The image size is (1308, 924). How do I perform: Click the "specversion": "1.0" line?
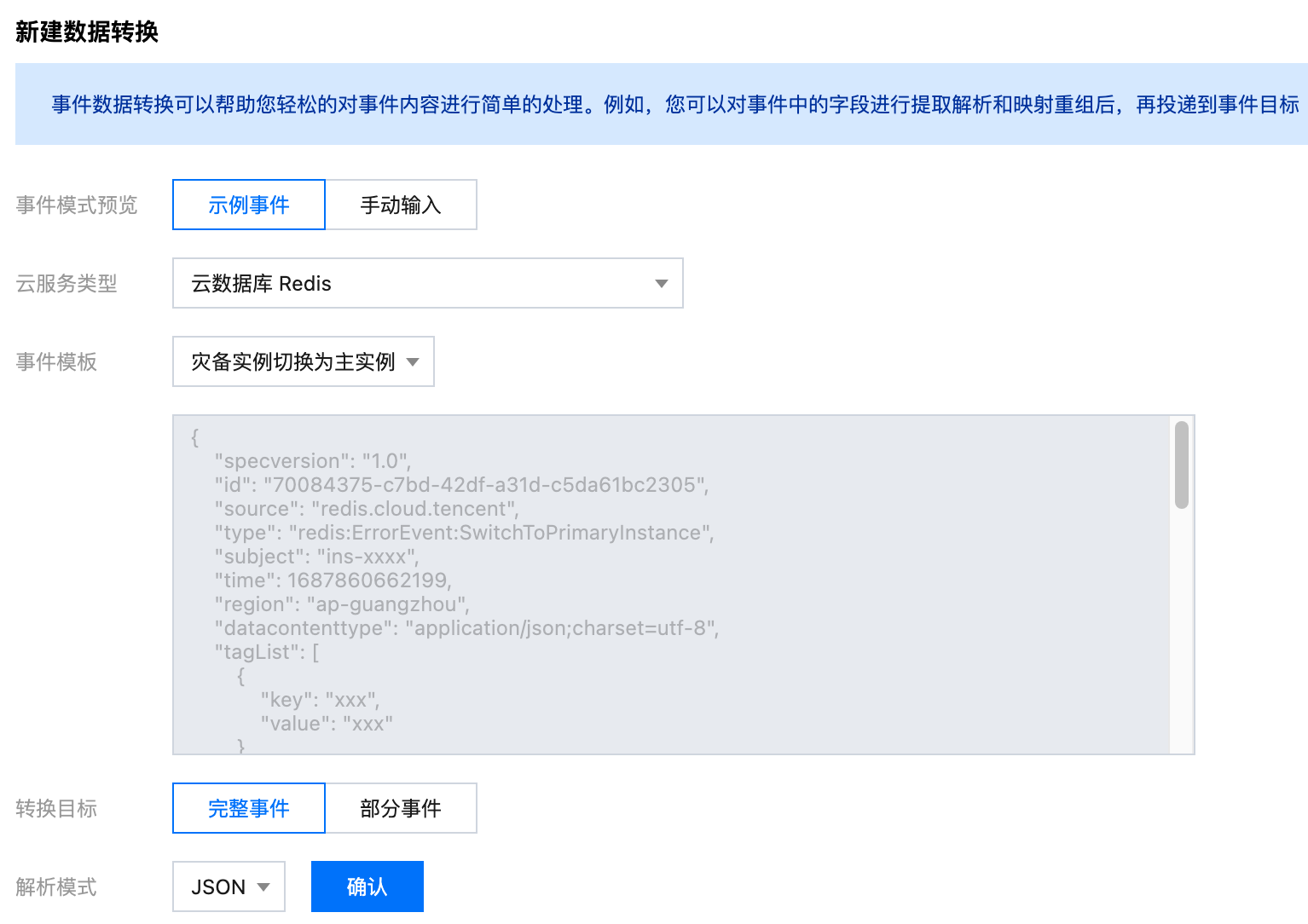(x=312, y=461)
